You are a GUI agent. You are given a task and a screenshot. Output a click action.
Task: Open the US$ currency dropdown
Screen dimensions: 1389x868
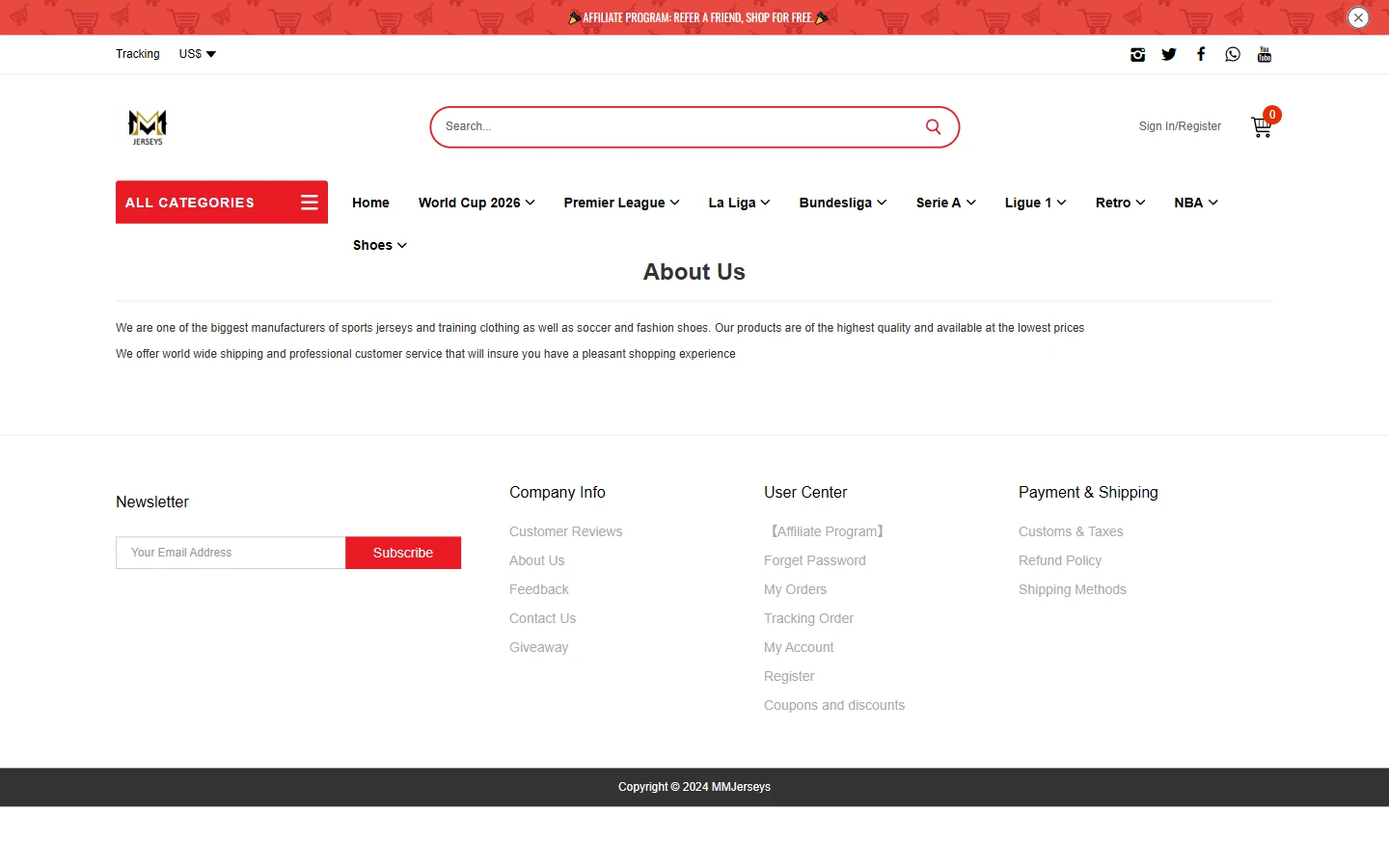pos(198,54)
